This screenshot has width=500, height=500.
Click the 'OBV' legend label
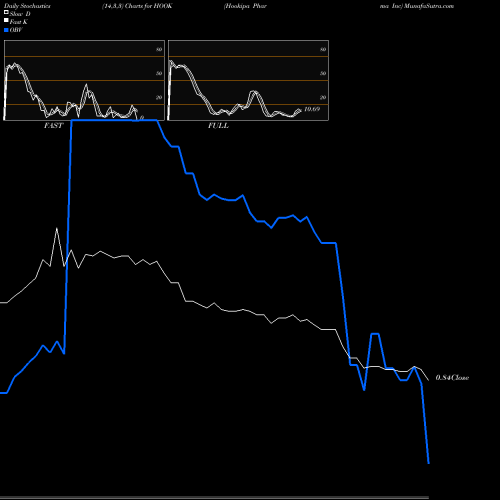point(16,30)
